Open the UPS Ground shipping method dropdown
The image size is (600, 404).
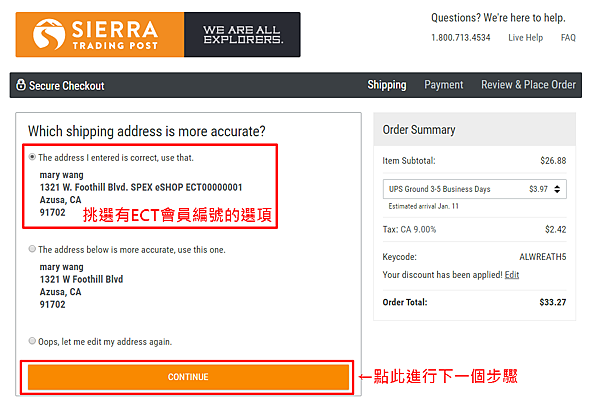474,189
